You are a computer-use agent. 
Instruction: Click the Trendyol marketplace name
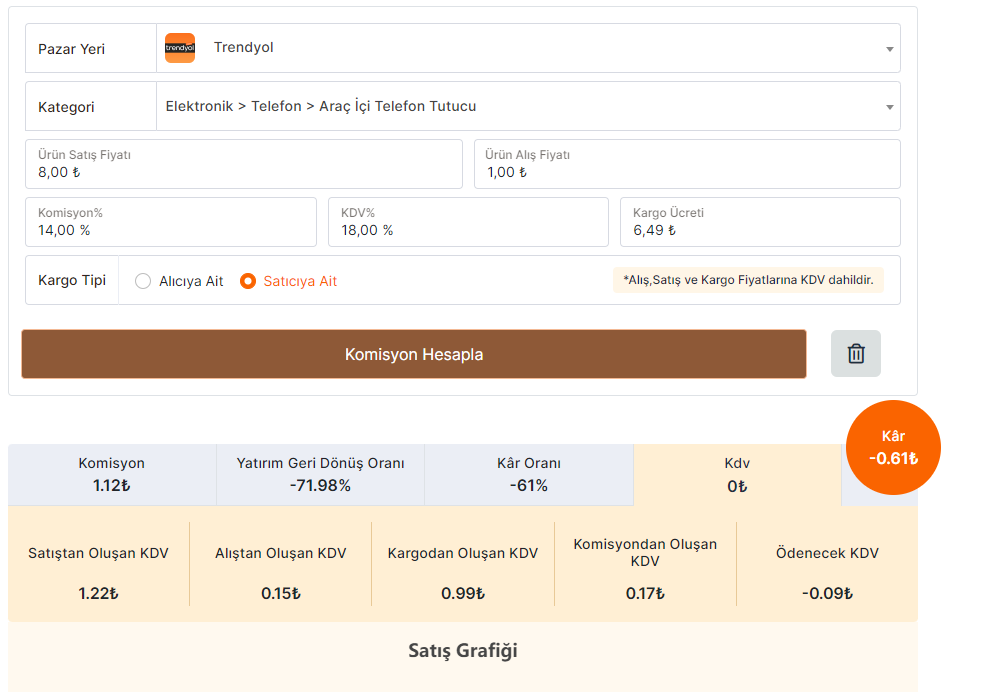pos(244,47)
